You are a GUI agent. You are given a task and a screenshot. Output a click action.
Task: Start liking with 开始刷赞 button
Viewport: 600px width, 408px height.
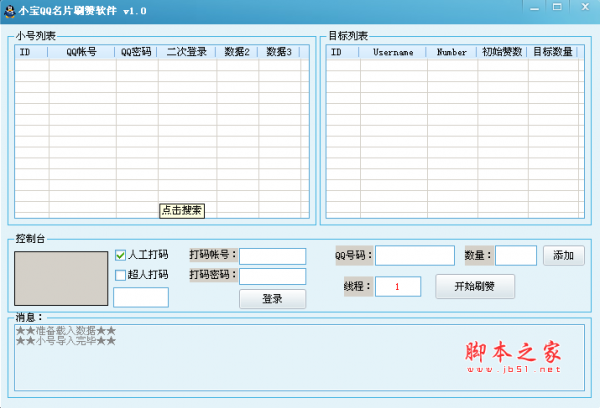(x=475, y=286)
